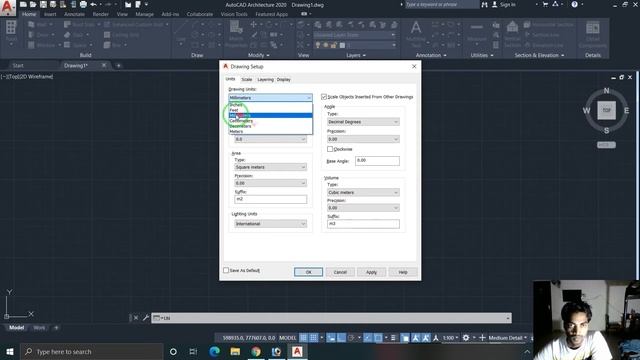Image resolution: width=640 pixels, height=360 pixels.
Task: Click the Match Properties icon in Modify panel
Action: pos(236,28)
